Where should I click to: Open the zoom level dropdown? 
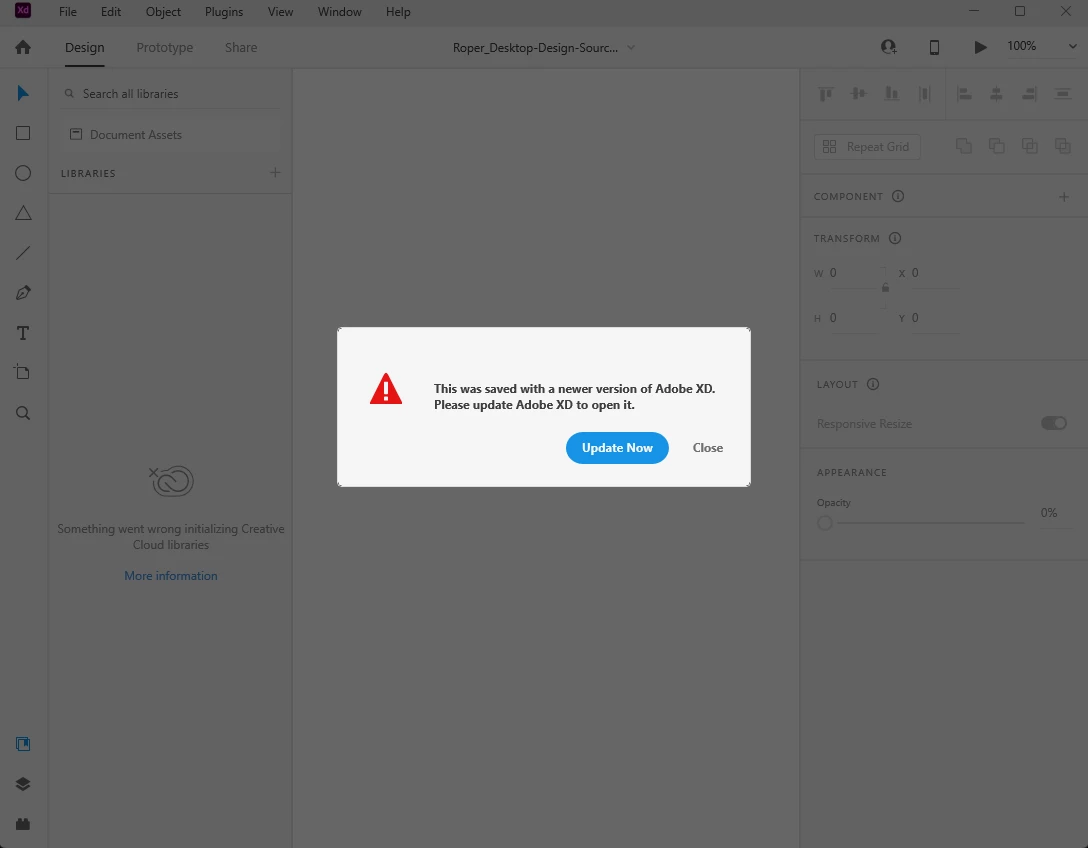(x=1072, y=46)
